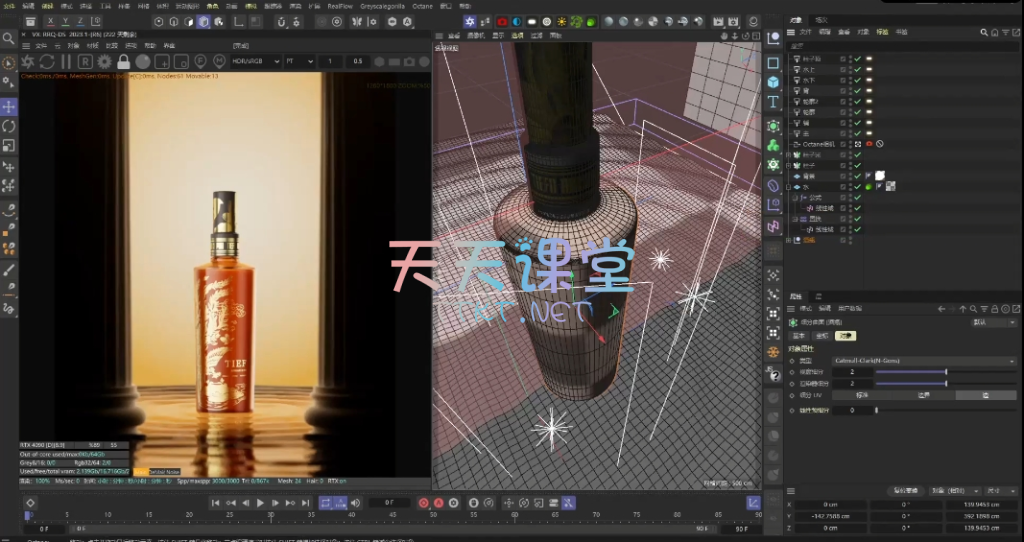Click the lock resolution padlock icon
Viewport: 1024px width, 542px height.
click(x=123, y=62)
